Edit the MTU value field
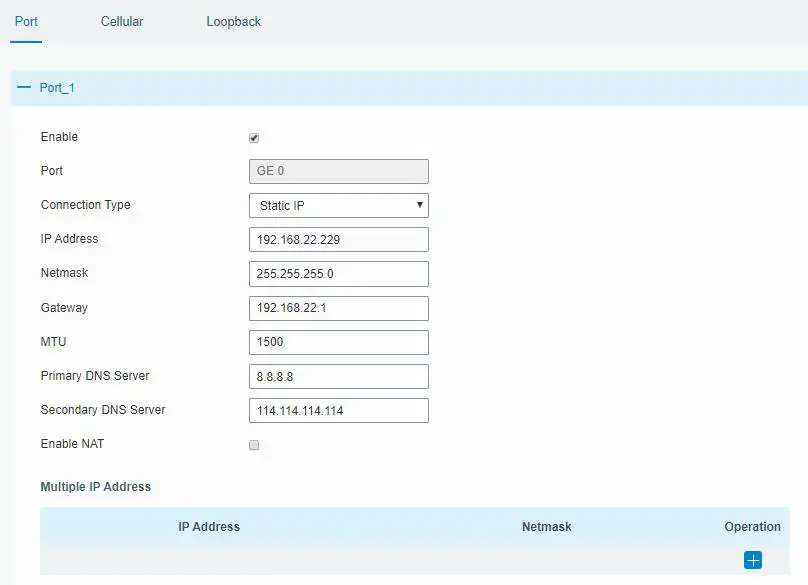The width and height of the screenshot is (808, 585). pyautogui.click(x=338, y=341)
